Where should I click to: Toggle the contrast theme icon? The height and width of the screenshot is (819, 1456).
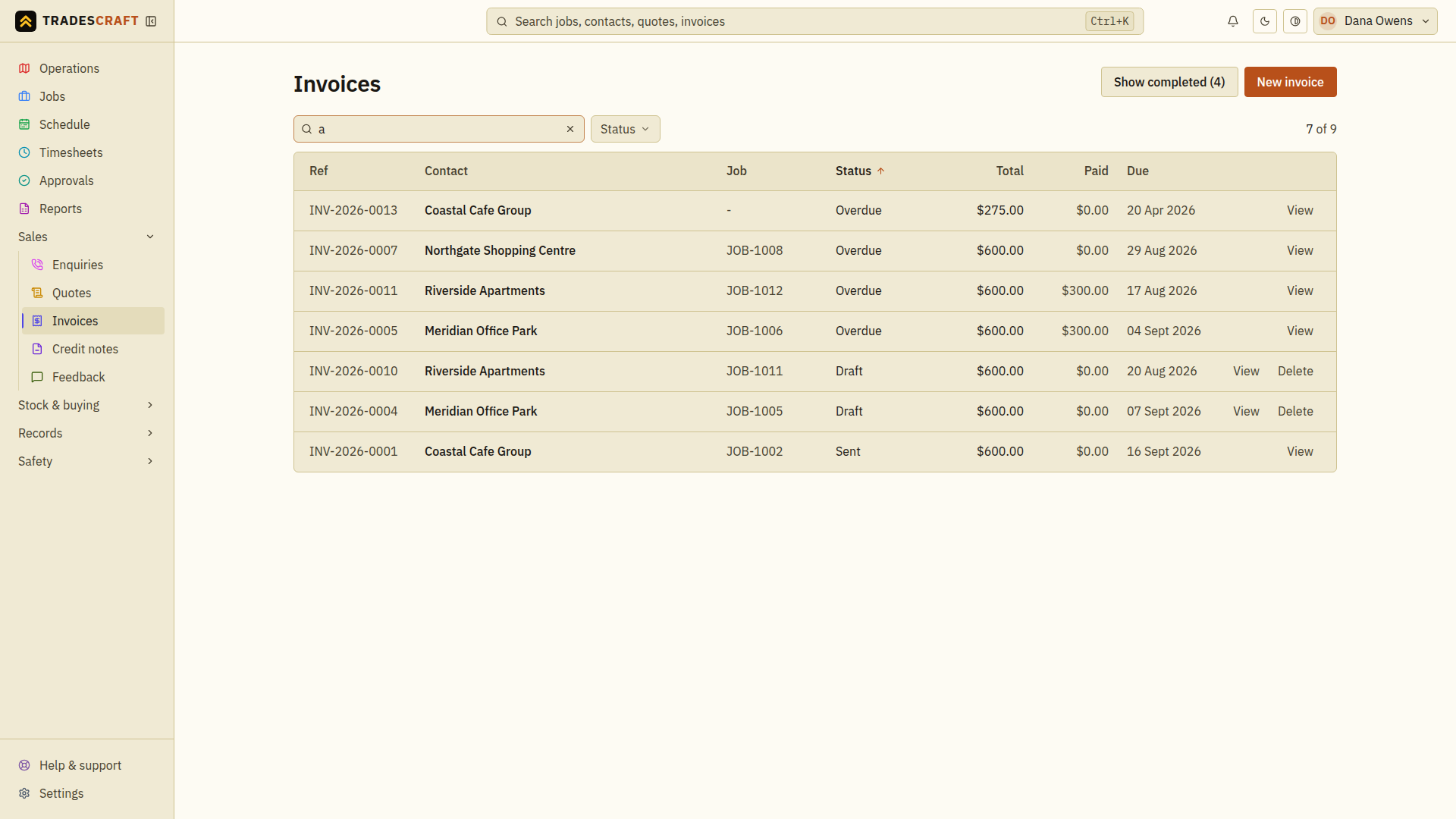click(x=1295, y=21)
